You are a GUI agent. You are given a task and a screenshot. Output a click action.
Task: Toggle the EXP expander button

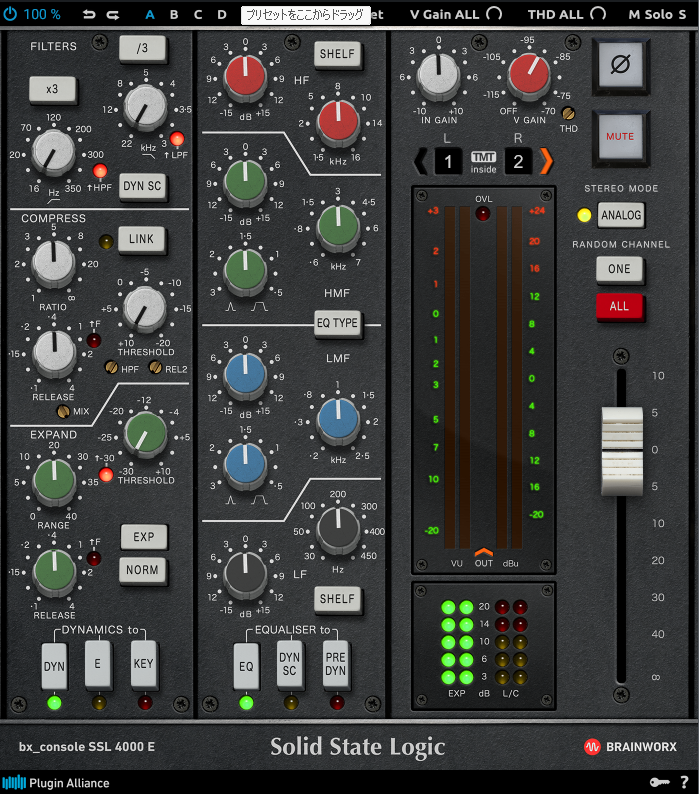[x=144, y=537]
